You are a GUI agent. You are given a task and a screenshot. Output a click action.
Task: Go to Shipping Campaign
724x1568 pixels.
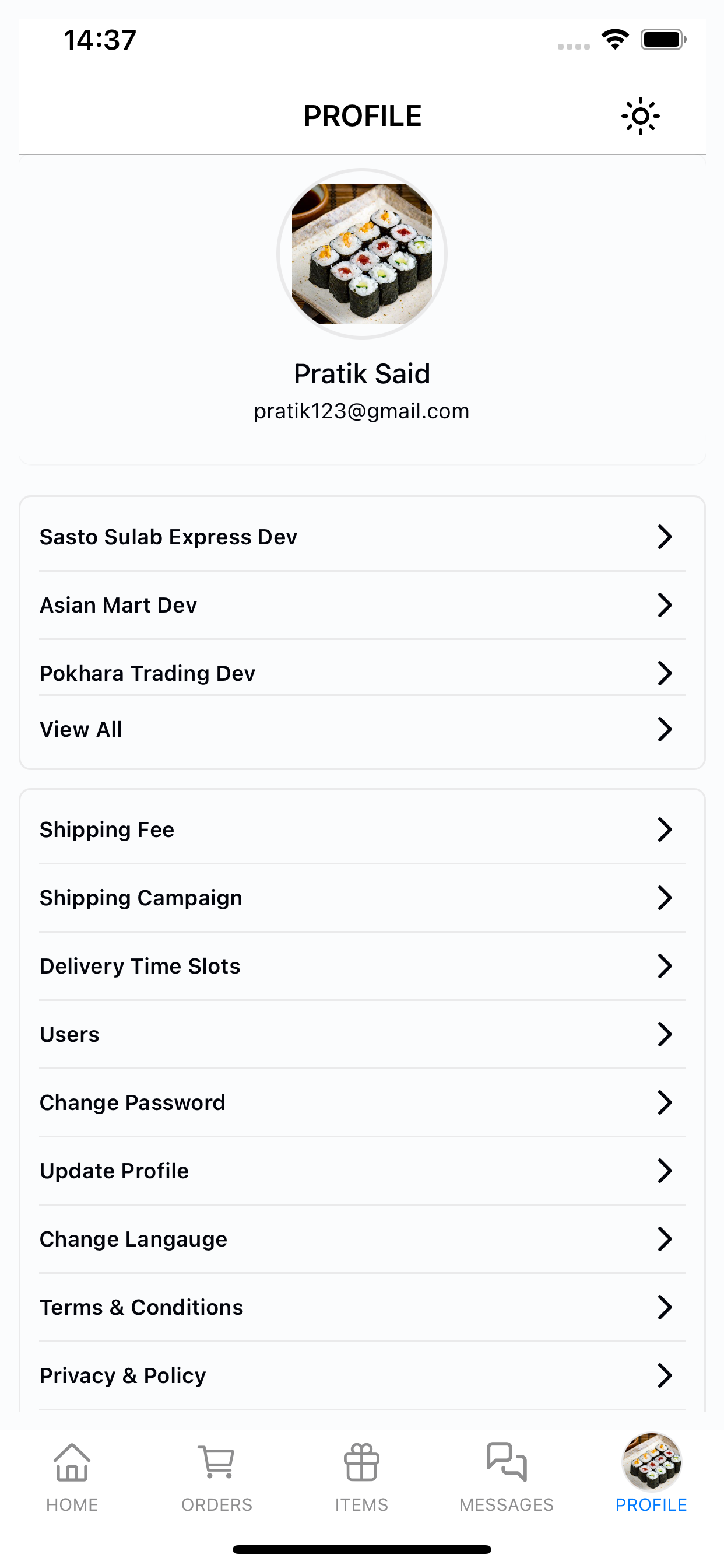[x=362, y=898]
